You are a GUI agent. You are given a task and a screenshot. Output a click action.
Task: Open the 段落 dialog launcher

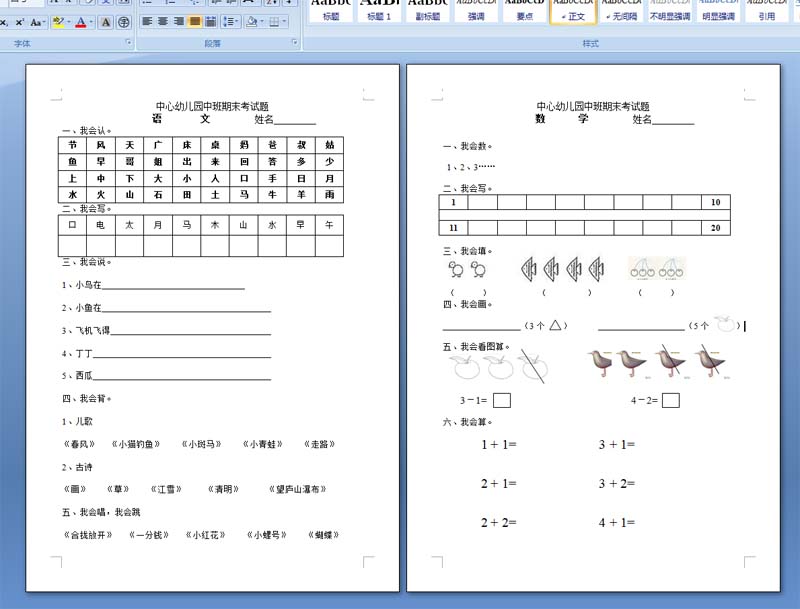coord(294,42)
